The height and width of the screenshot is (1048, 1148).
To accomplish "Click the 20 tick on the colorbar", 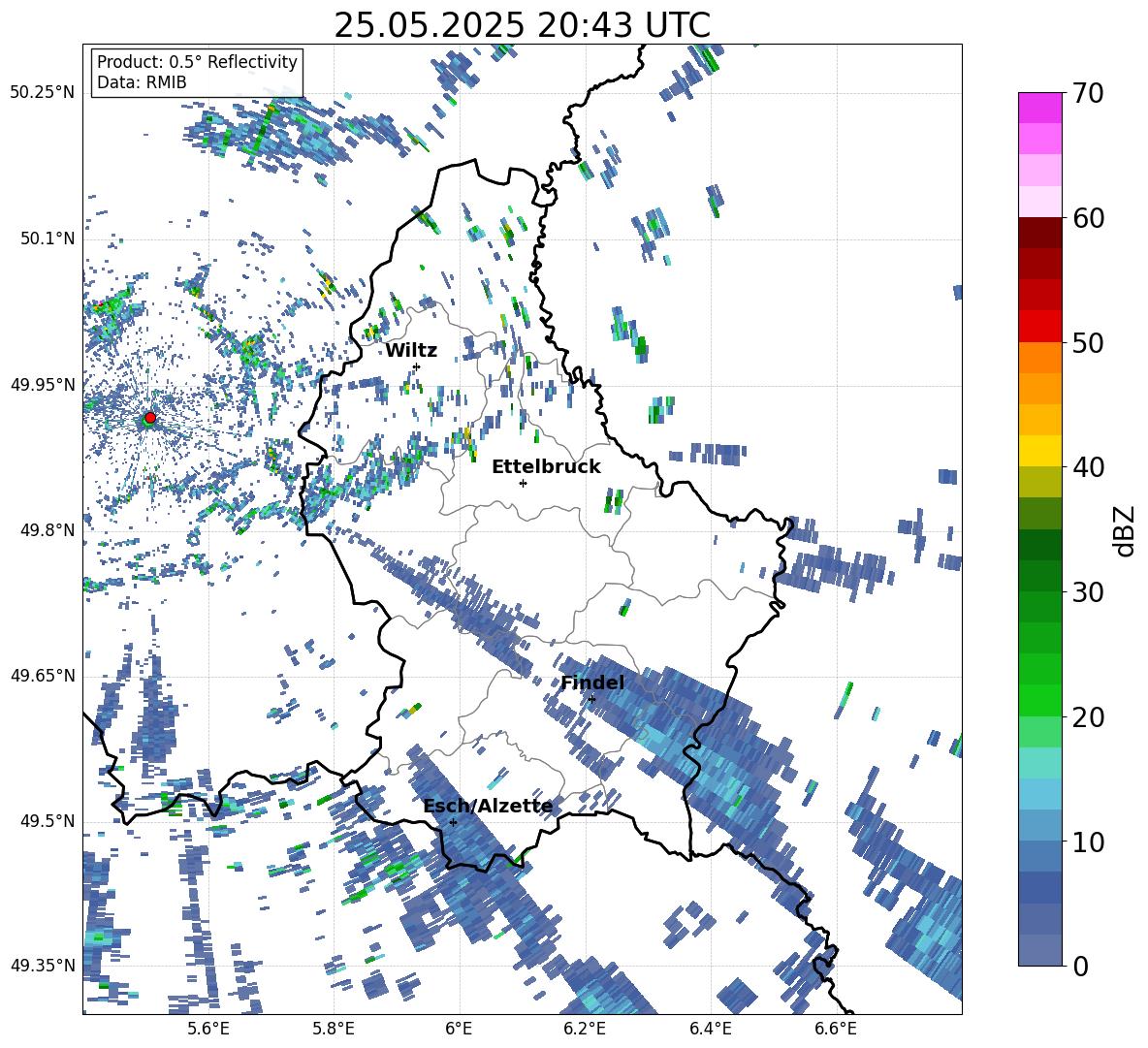I will click(x=1088, y=717).
